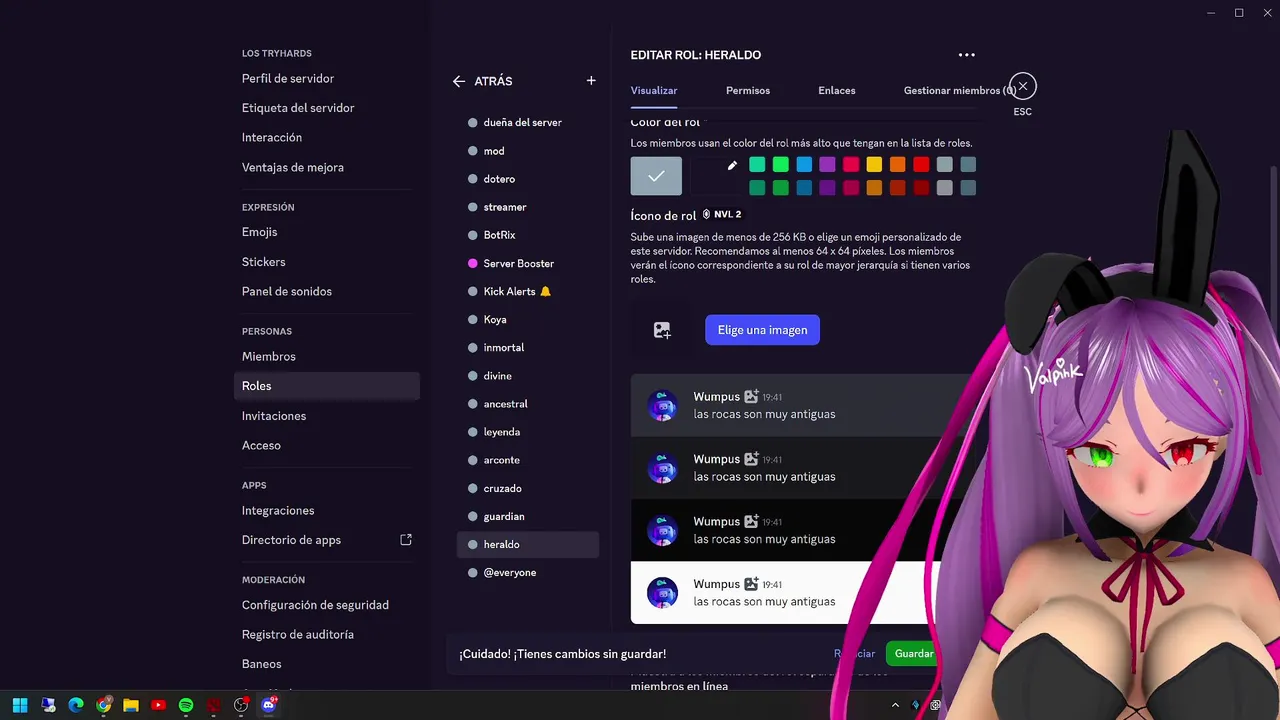The width and height of the screenshot is (1280, 720).
Task: Open the Miembros page
Action: click(327, 356)
